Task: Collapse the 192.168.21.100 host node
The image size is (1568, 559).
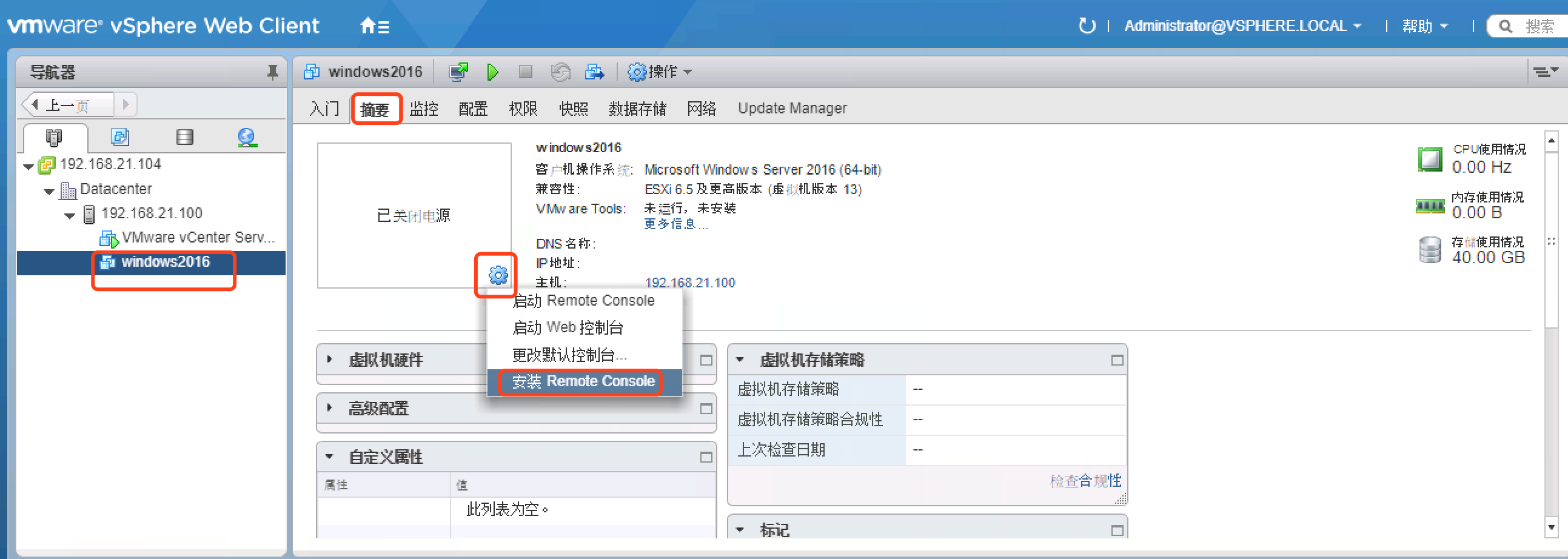Action: click(x=70, y=216)
